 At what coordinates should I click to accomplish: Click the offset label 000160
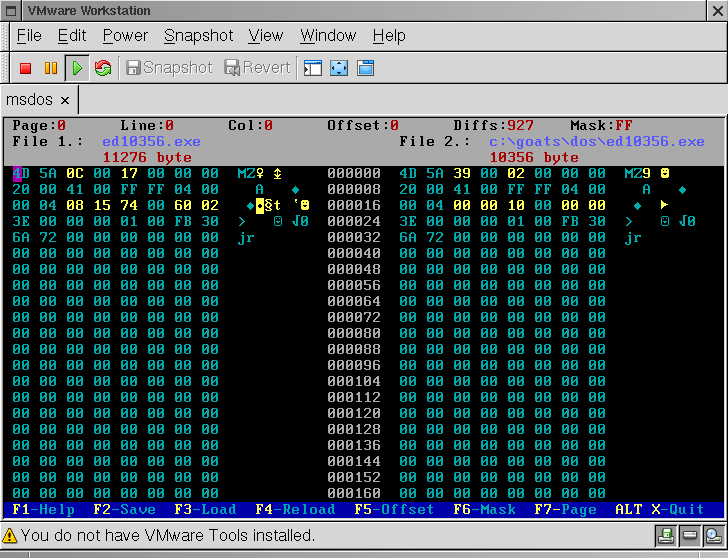click(x=354, y=493)
